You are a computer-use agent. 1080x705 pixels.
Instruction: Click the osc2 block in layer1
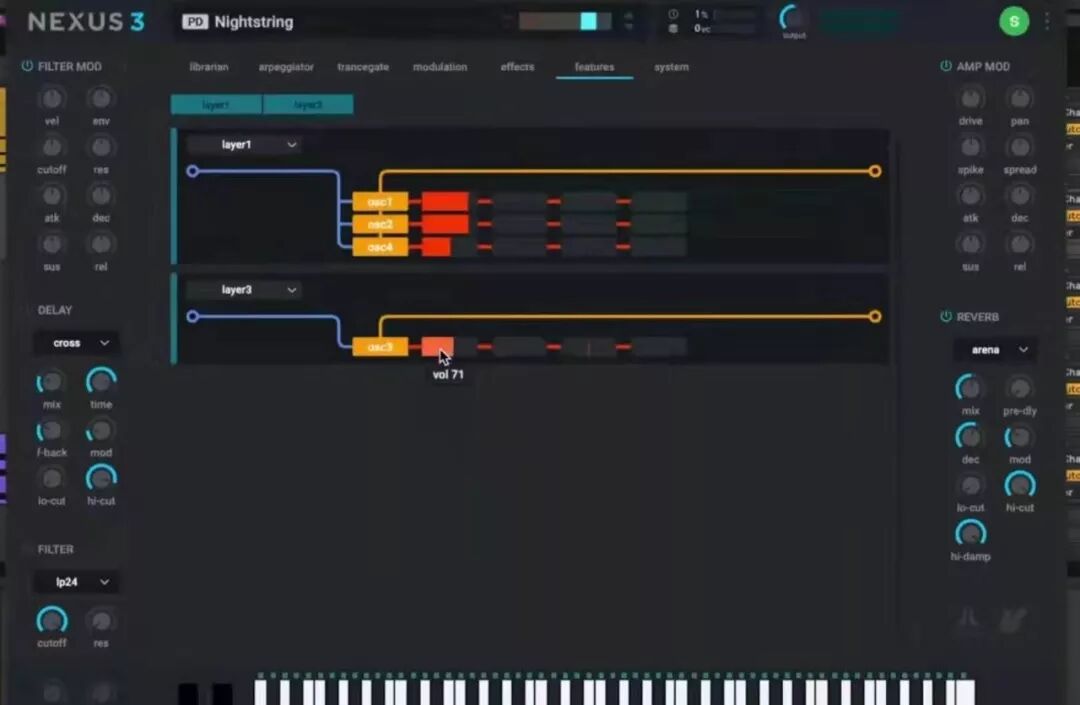[380, 224]
